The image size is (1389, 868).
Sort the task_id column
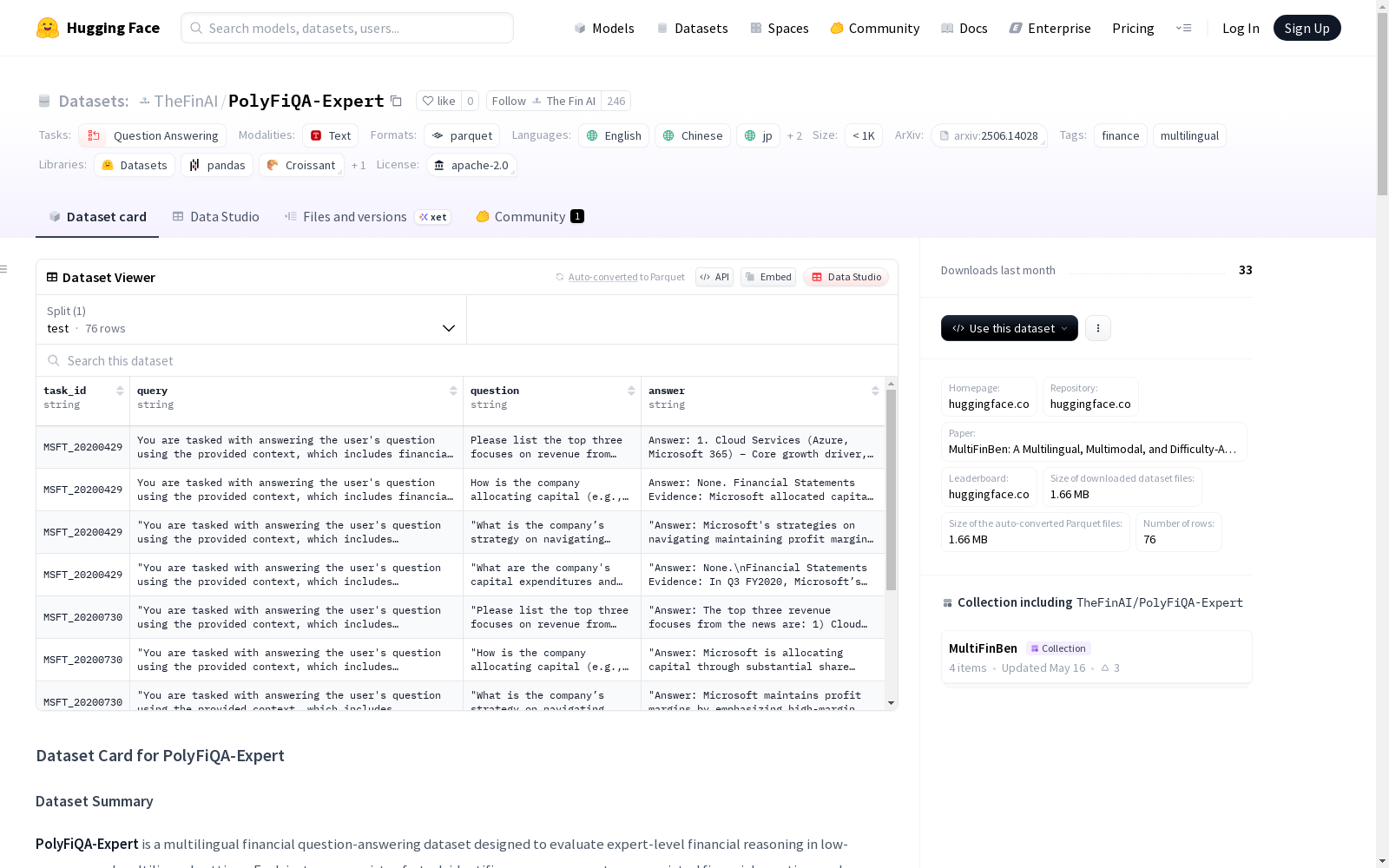click(x=120, y=391)
